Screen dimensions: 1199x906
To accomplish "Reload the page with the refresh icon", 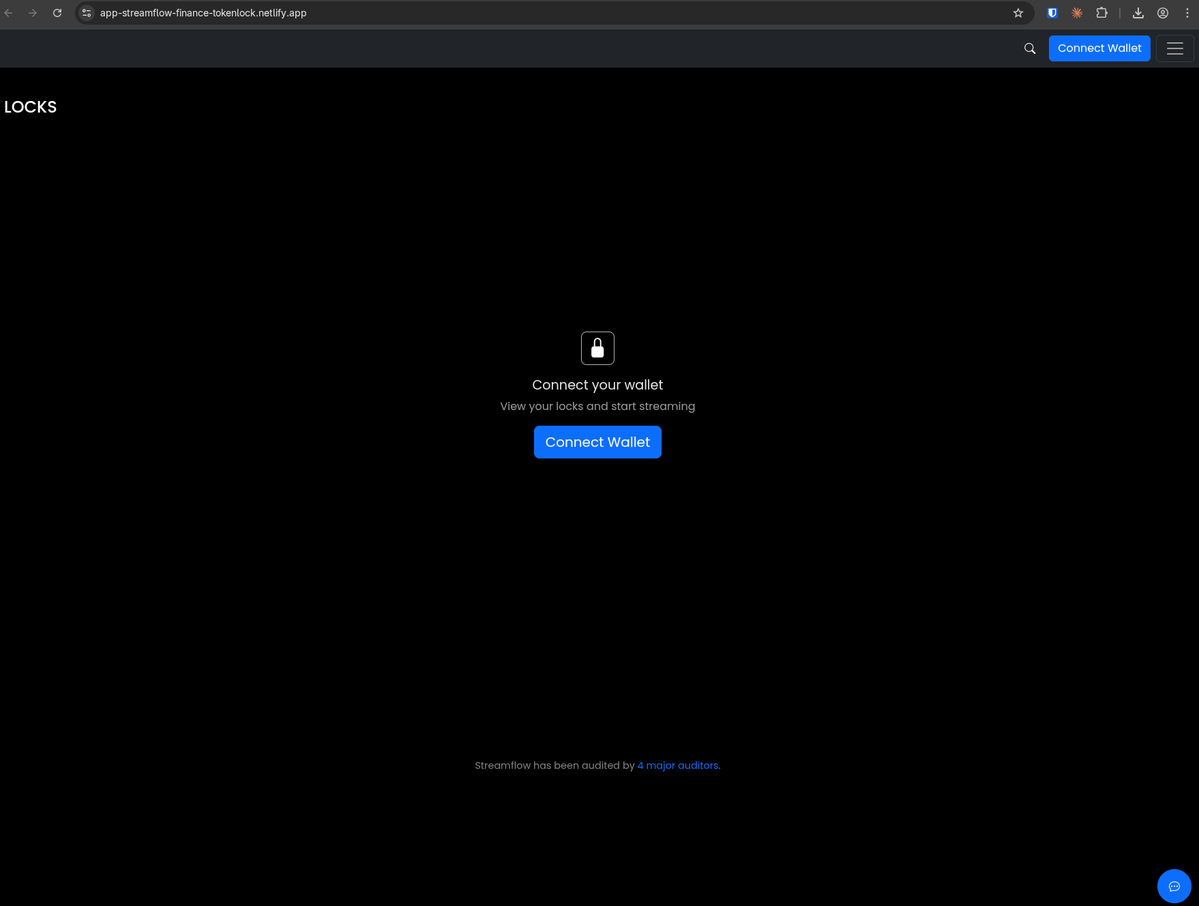I will 57,13.
